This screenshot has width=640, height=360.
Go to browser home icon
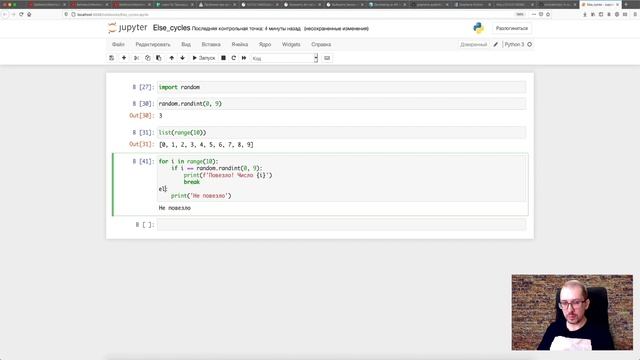tap(29, 14)
